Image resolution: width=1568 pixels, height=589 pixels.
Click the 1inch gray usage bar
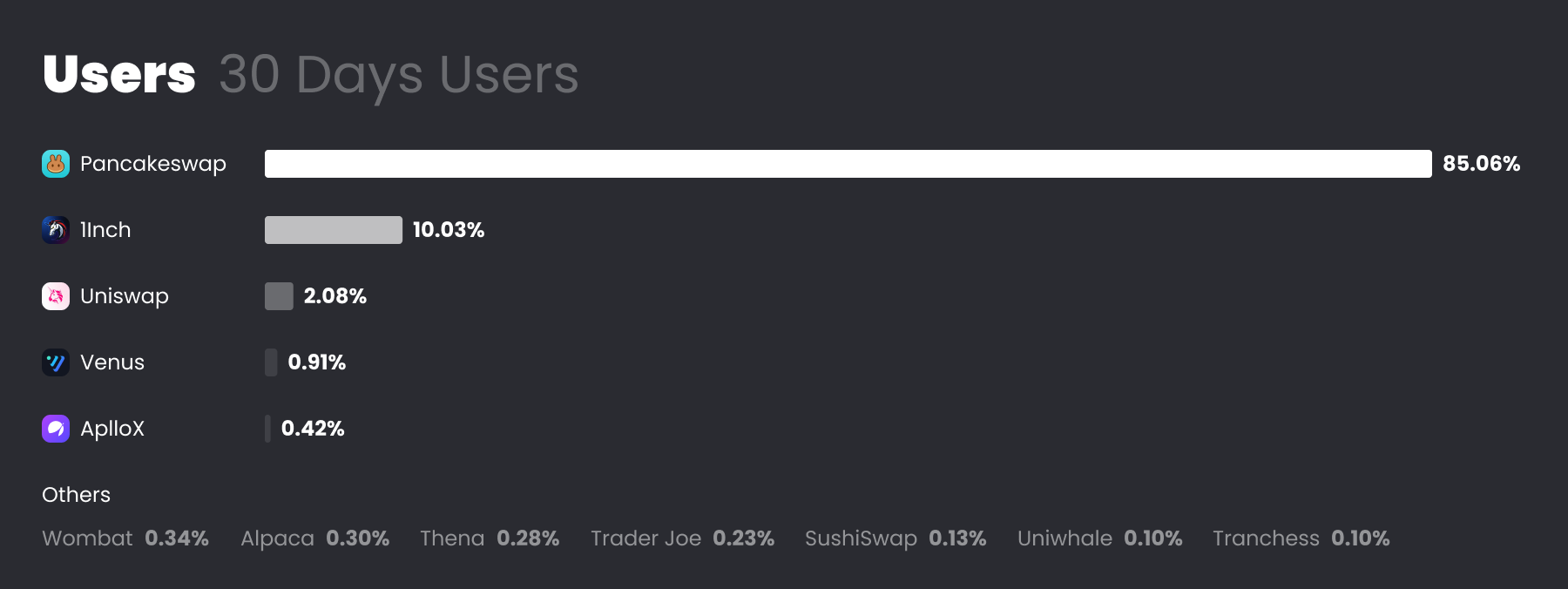click(x=334, y=230)
